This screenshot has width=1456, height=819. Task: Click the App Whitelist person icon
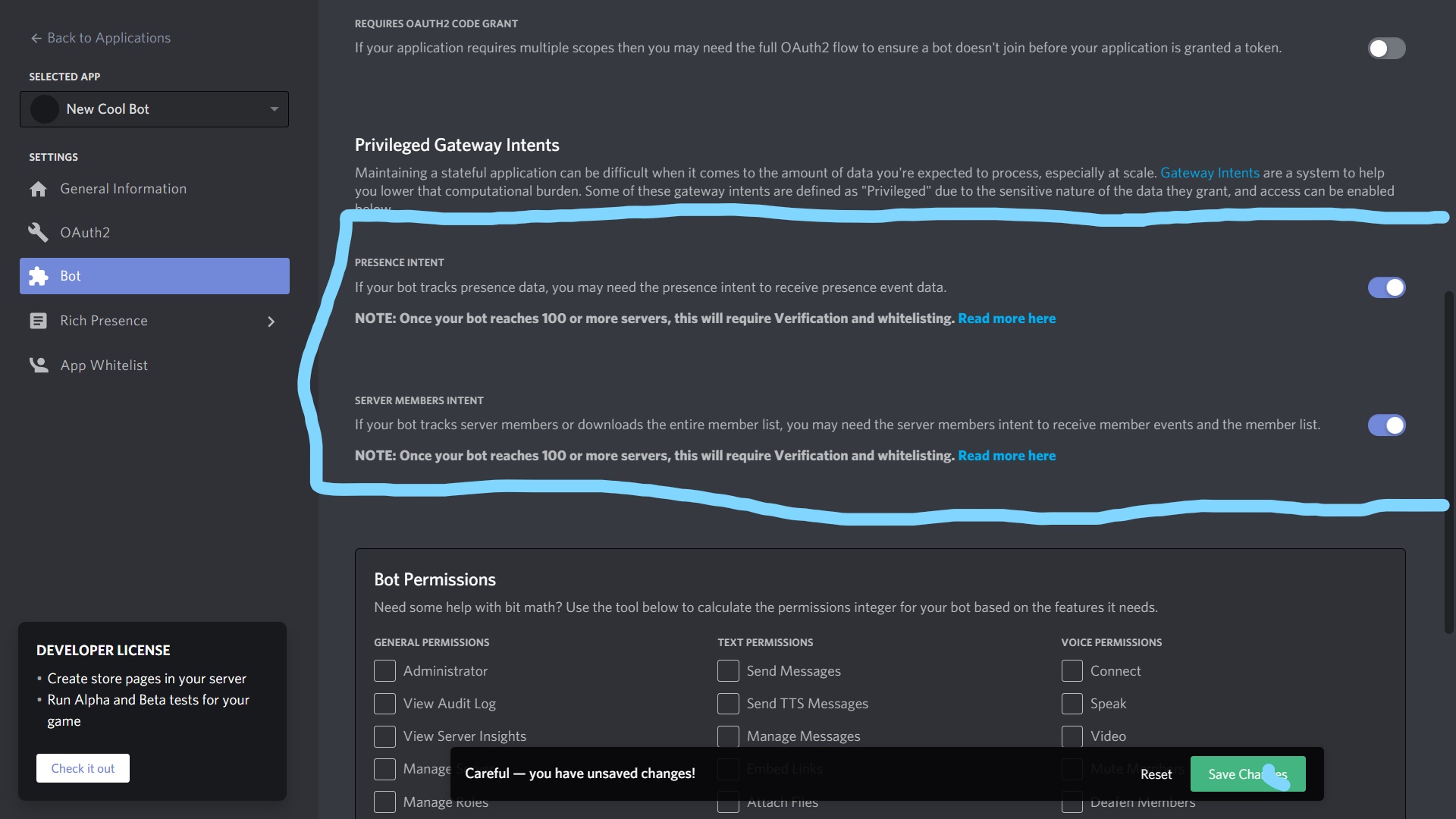tap(38, 365)
